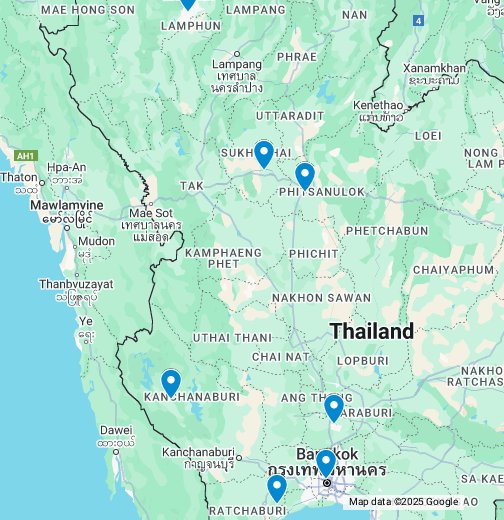Select the pin on Kanchanaburi province

[x=171, y=383]
